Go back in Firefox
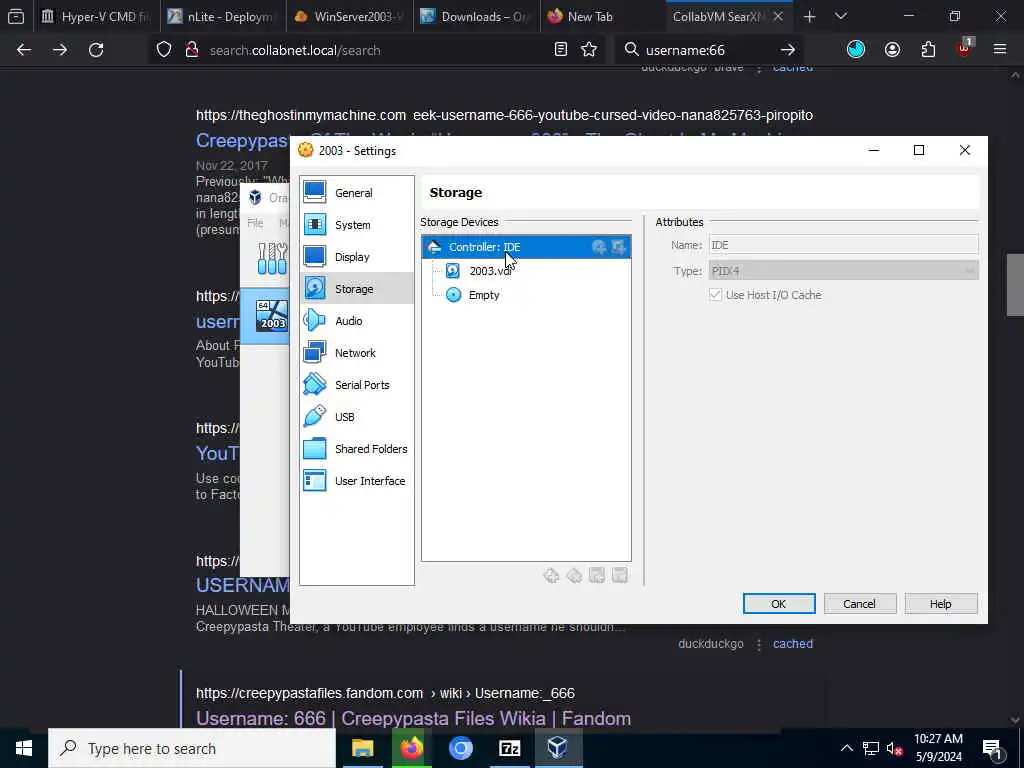Viewport: 1024px width, 768px height. [x=24, y=50]
